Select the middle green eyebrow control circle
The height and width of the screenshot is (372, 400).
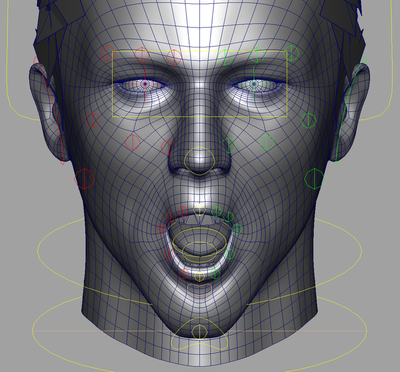[x=257, y=55]
